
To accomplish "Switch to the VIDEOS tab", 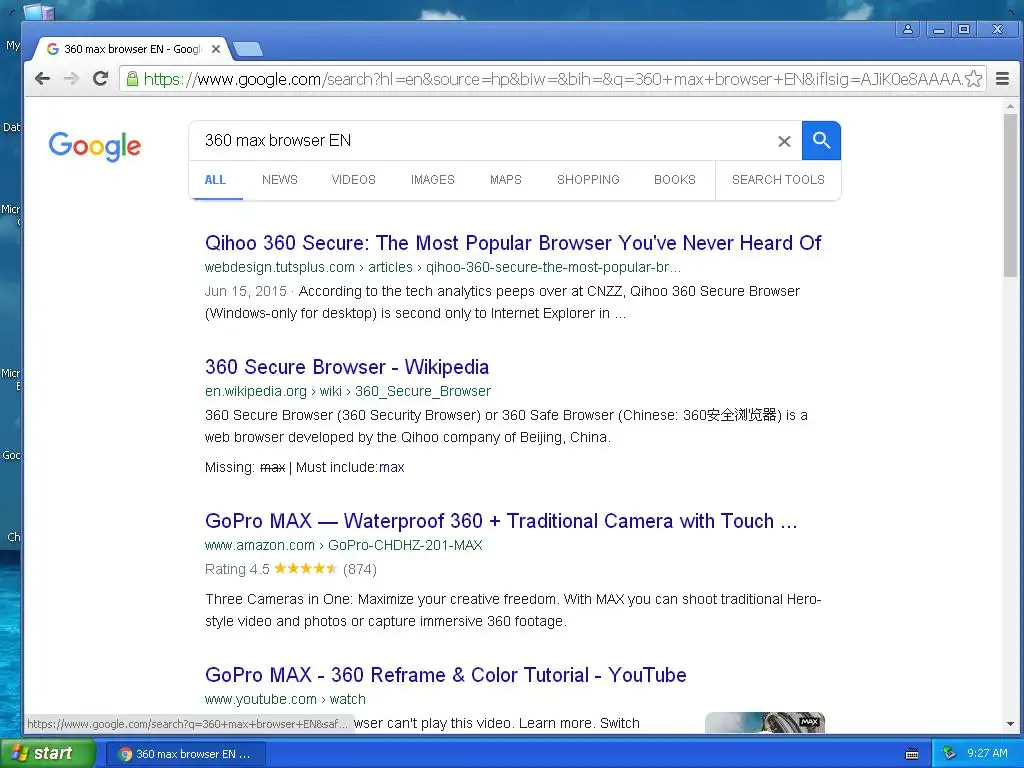I will (353, 180).
